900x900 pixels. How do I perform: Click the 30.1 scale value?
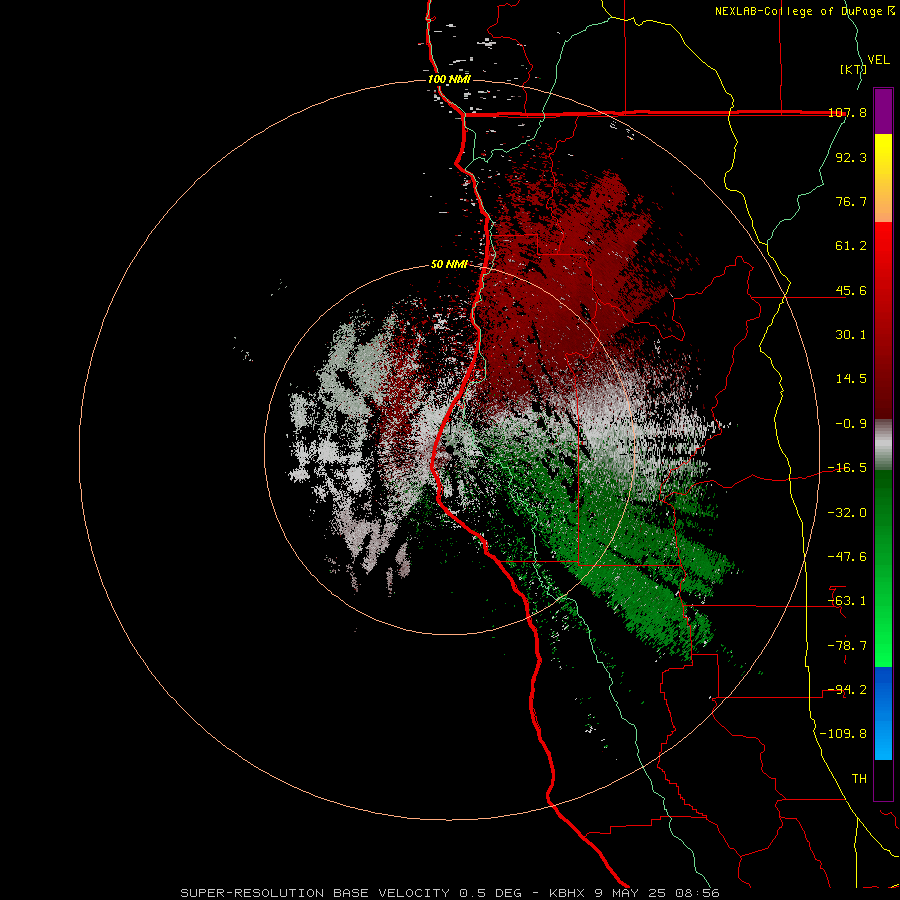point(851,335)
